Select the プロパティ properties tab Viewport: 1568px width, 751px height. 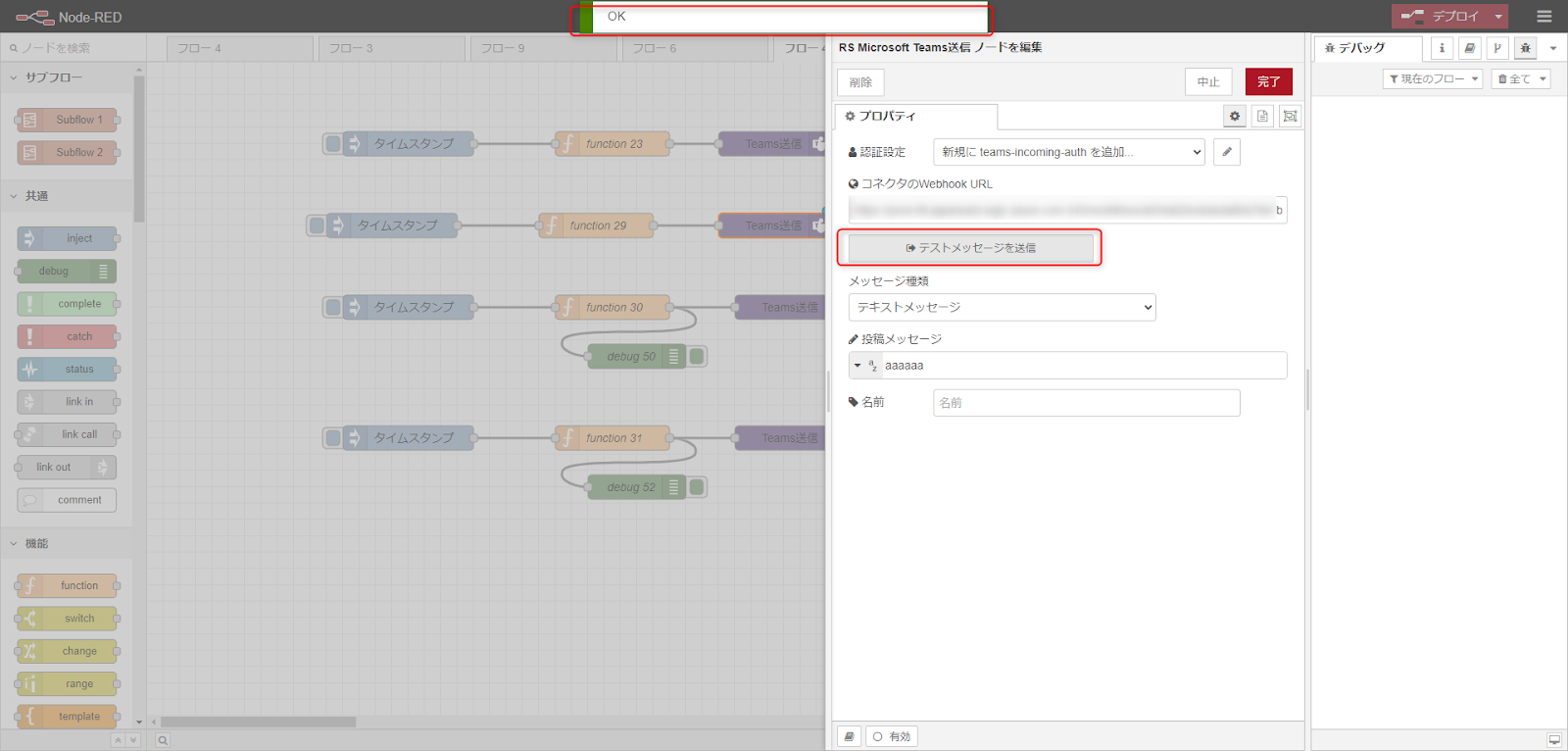coord(916,117)
